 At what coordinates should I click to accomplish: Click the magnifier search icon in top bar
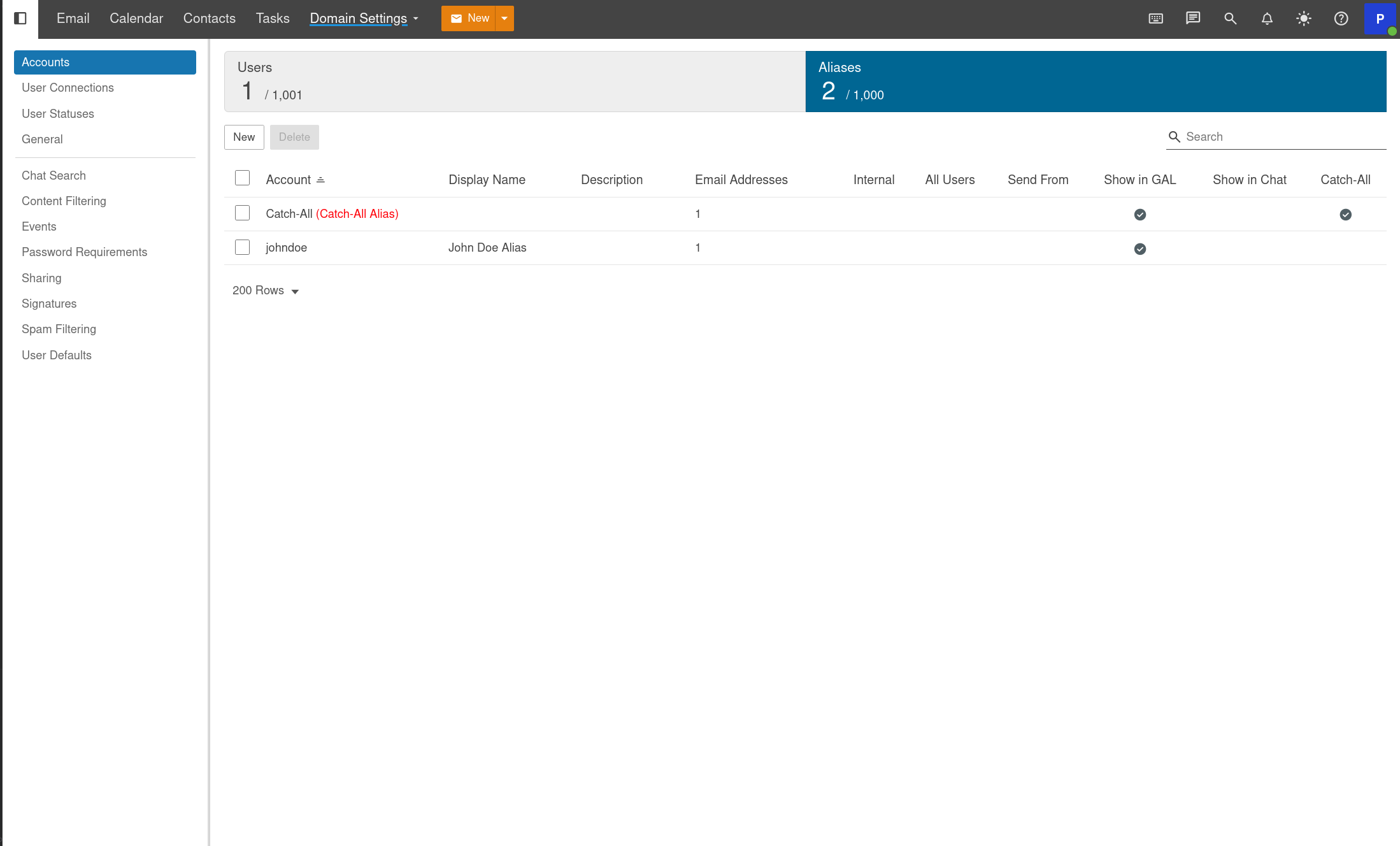pyautogui.click(x=1230, y=18)
